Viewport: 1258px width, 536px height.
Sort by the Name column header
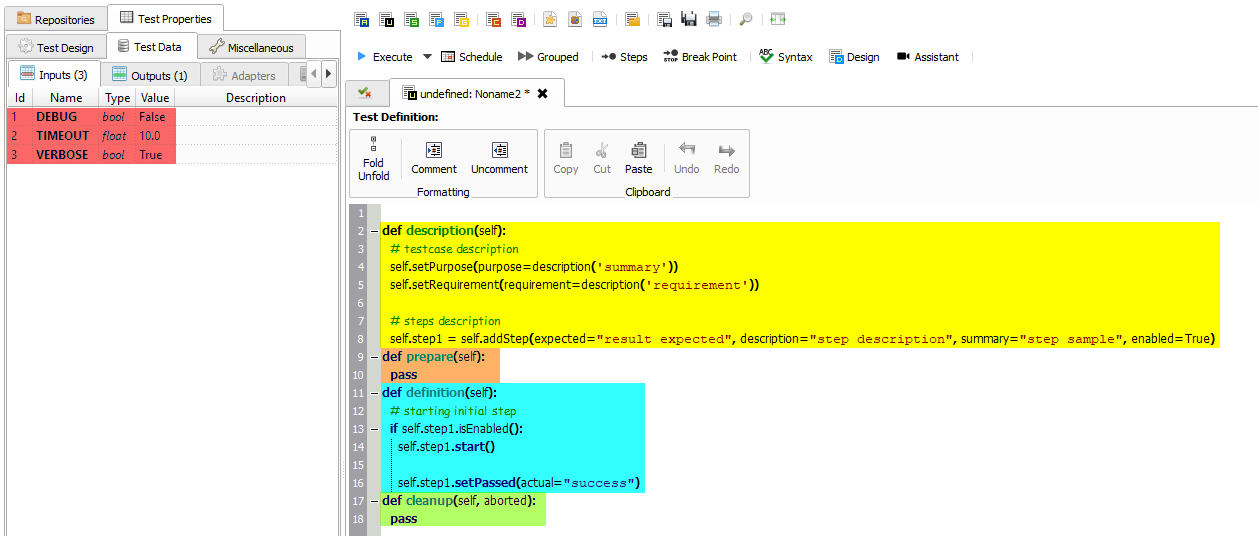click(x=66, y=98)
